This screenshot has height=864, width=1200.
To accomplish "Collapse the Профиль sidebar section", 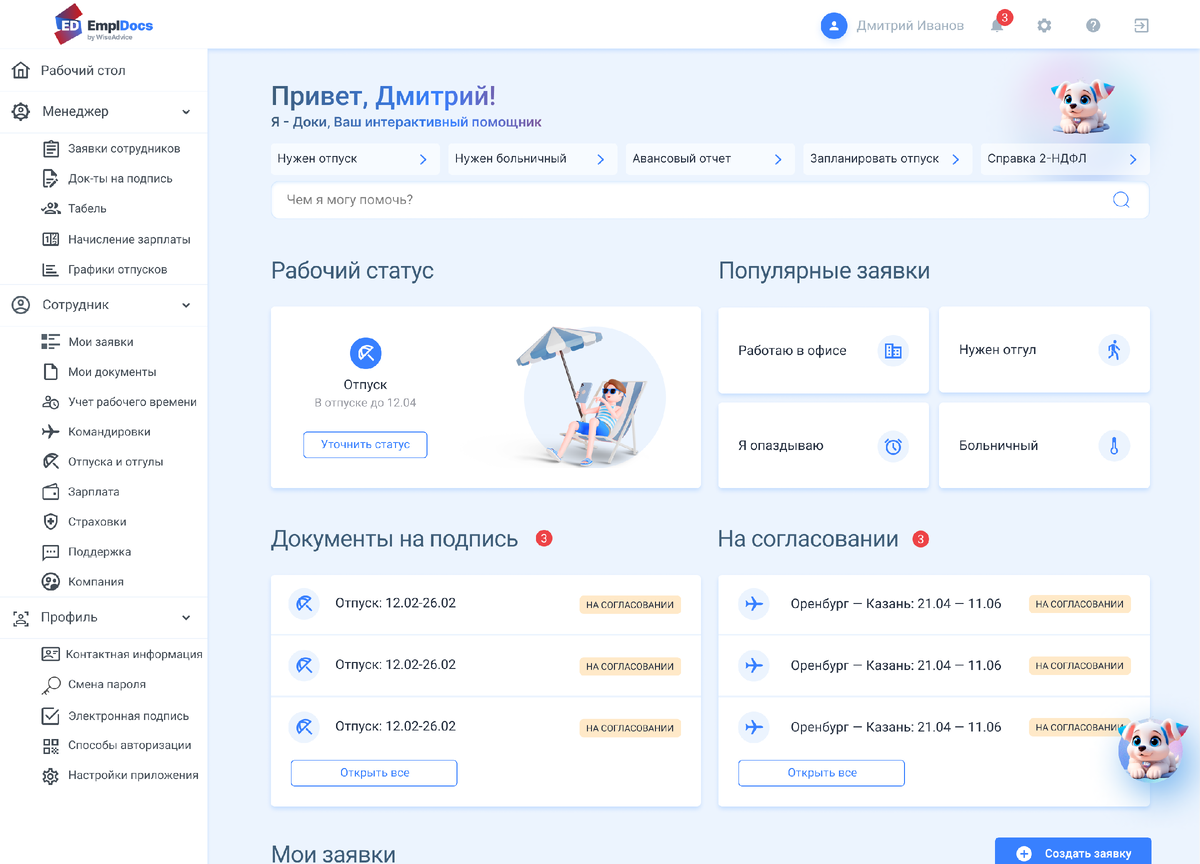I will click(x=186, y=618).
